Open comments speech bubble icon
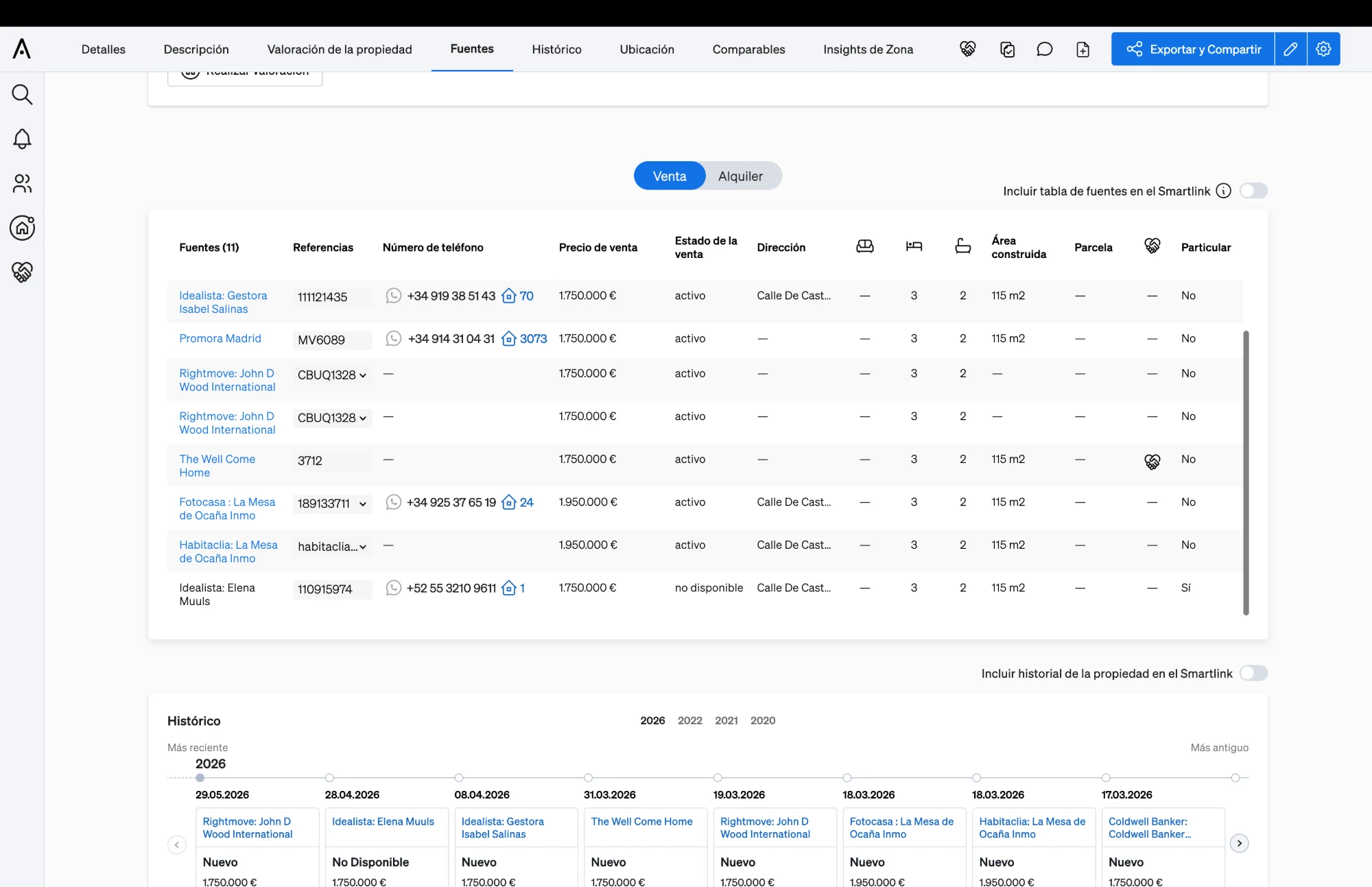This screenshot has width=1372, height=887. pyautogui.click(x=1044, y=49)
